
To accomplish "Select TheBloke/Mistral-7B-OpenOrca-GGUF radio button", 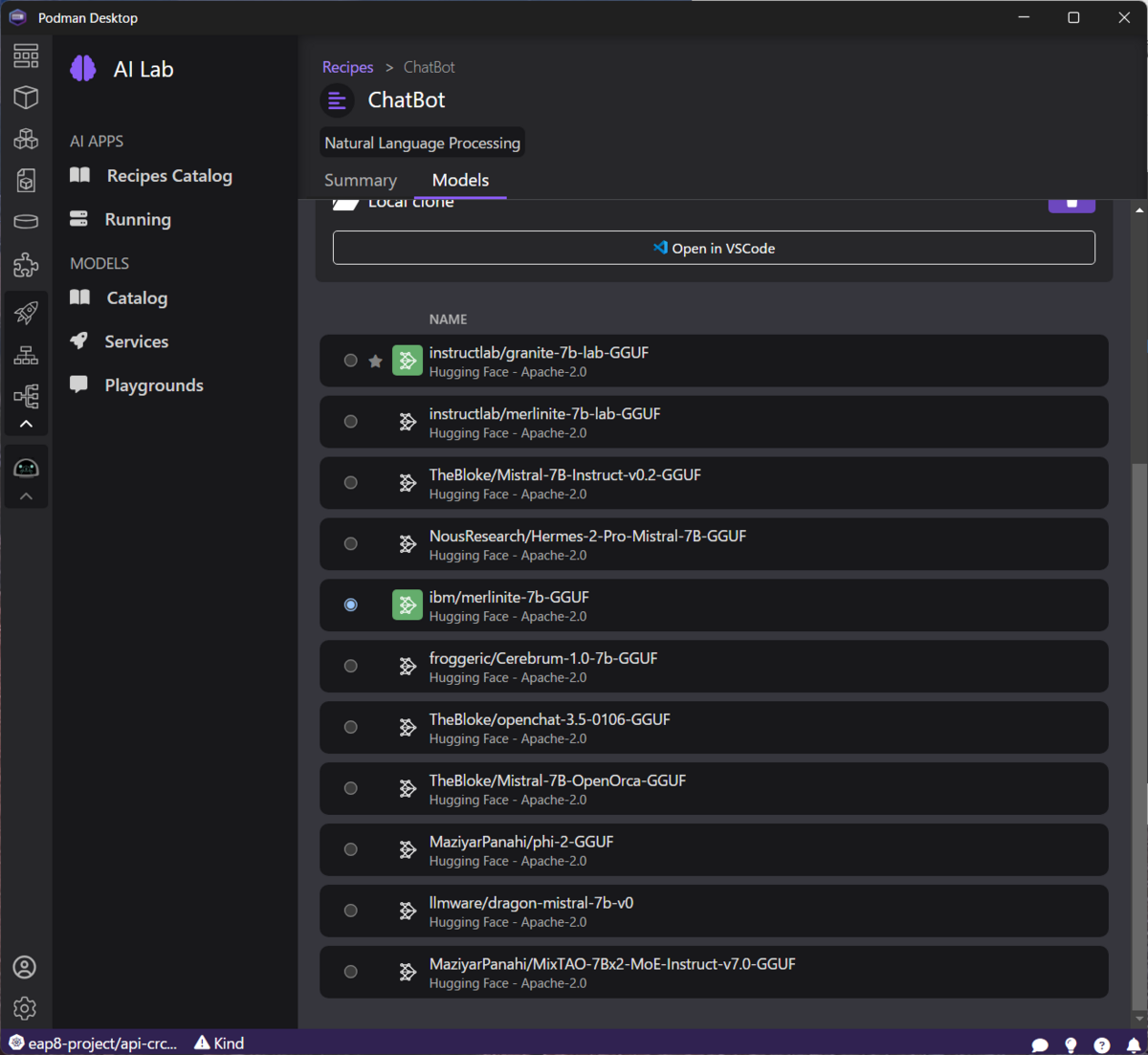I will [x=351, y=788].
